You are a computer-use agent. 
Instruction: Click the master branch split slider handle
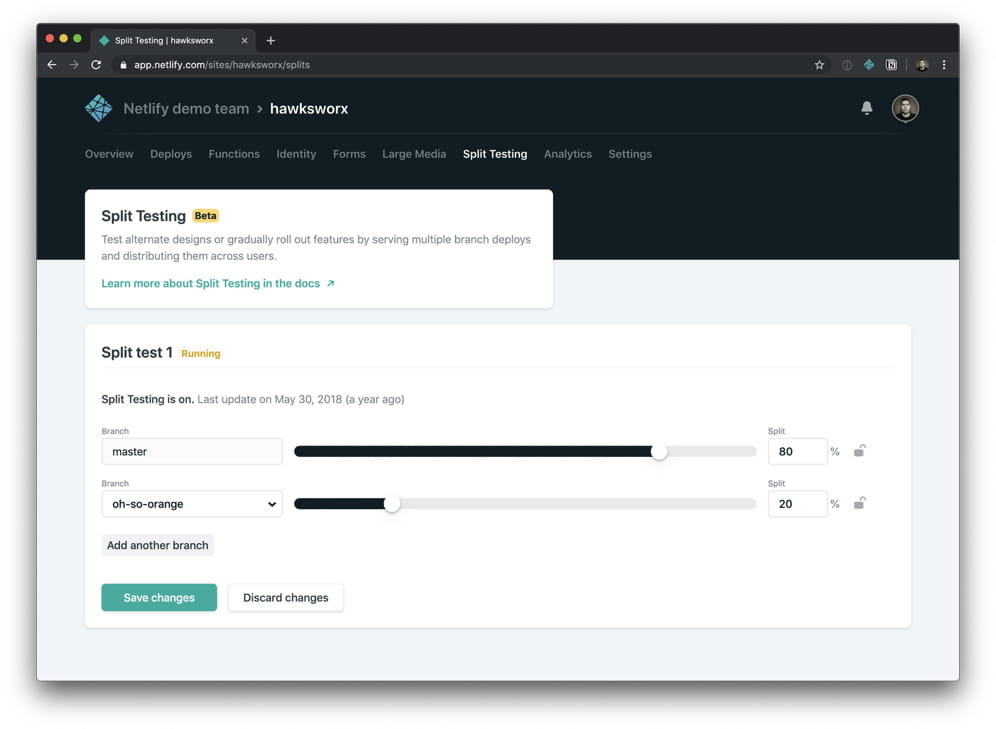point(659,451)
